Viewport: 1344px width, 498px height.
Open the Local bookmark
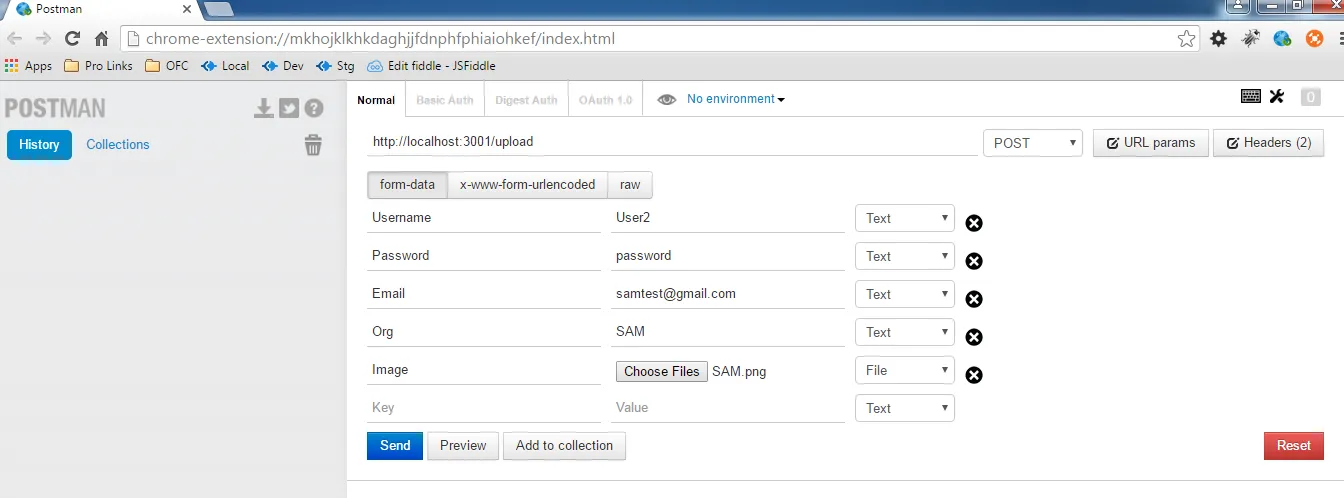[225, 66]
